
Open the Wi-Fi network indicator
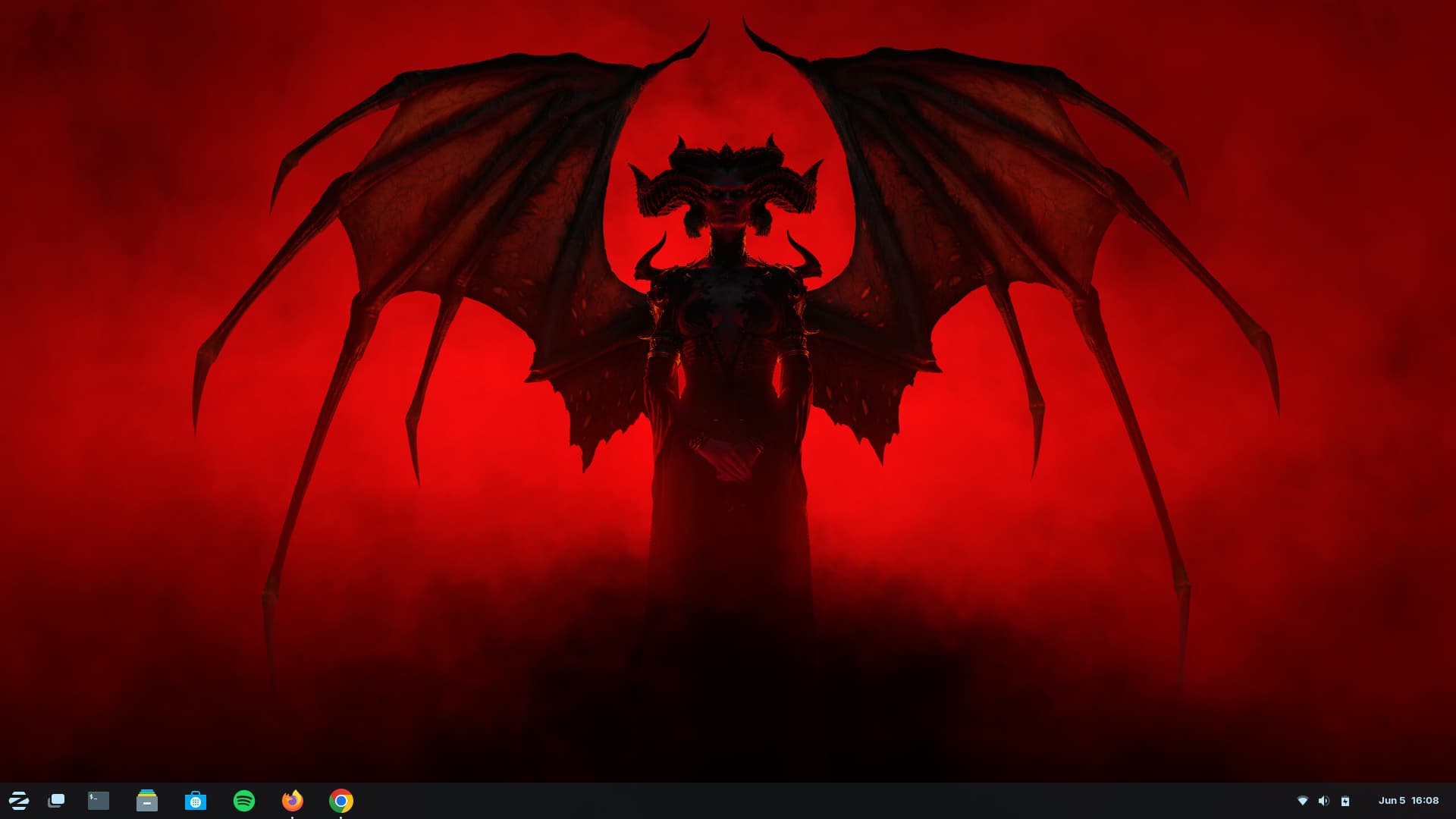tap(1303, 801)
